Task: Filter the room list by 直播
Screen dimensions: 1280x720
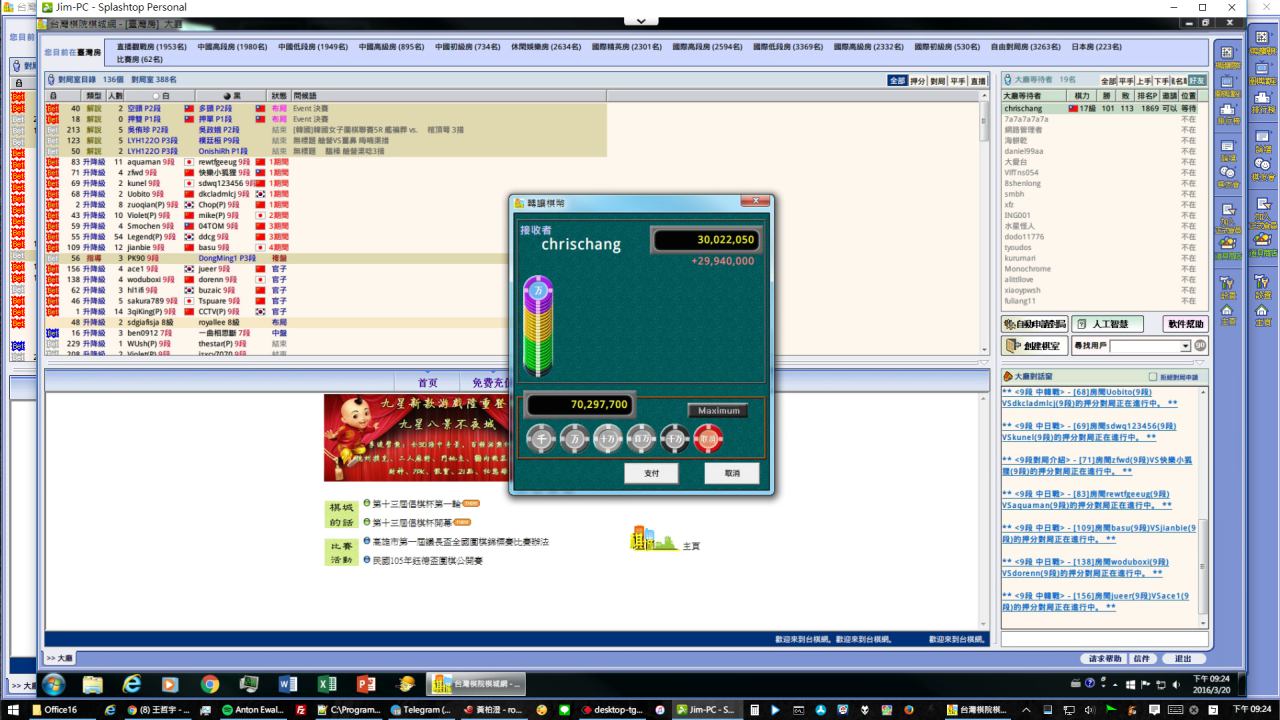Action: 978,81
